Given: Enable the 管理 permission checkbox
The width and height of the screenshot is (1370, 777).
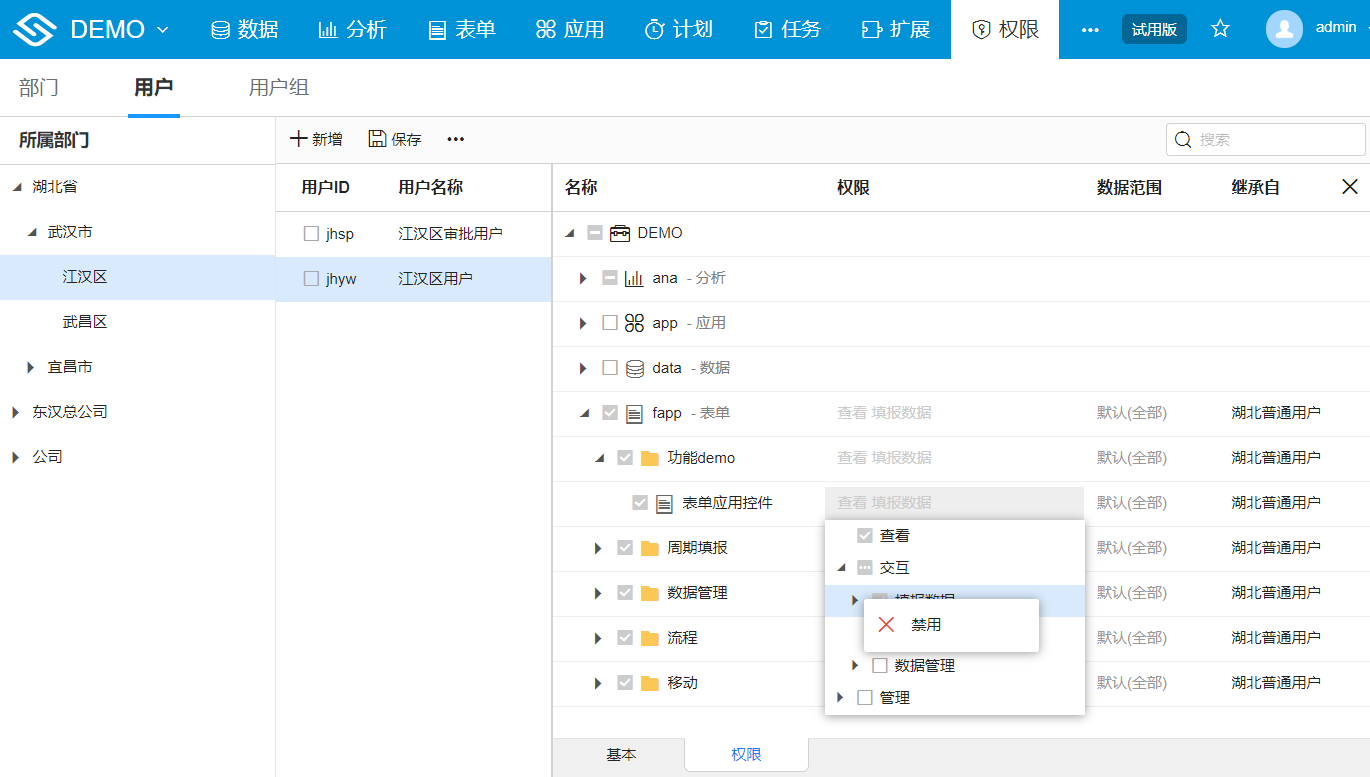Looking at the screenshot, I should tap(865, 698).
